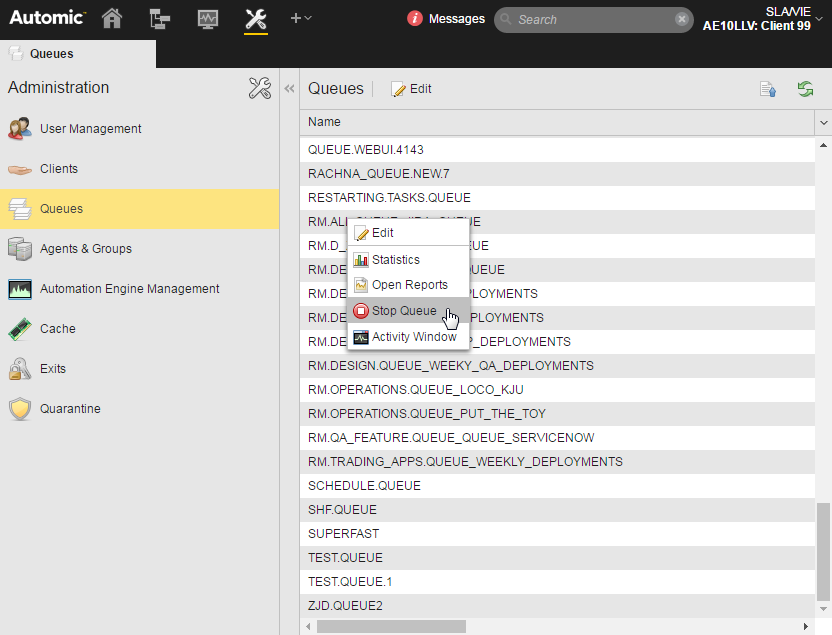
Task: Click the Edit button in toolbar
Action: [x=411, y=89]
